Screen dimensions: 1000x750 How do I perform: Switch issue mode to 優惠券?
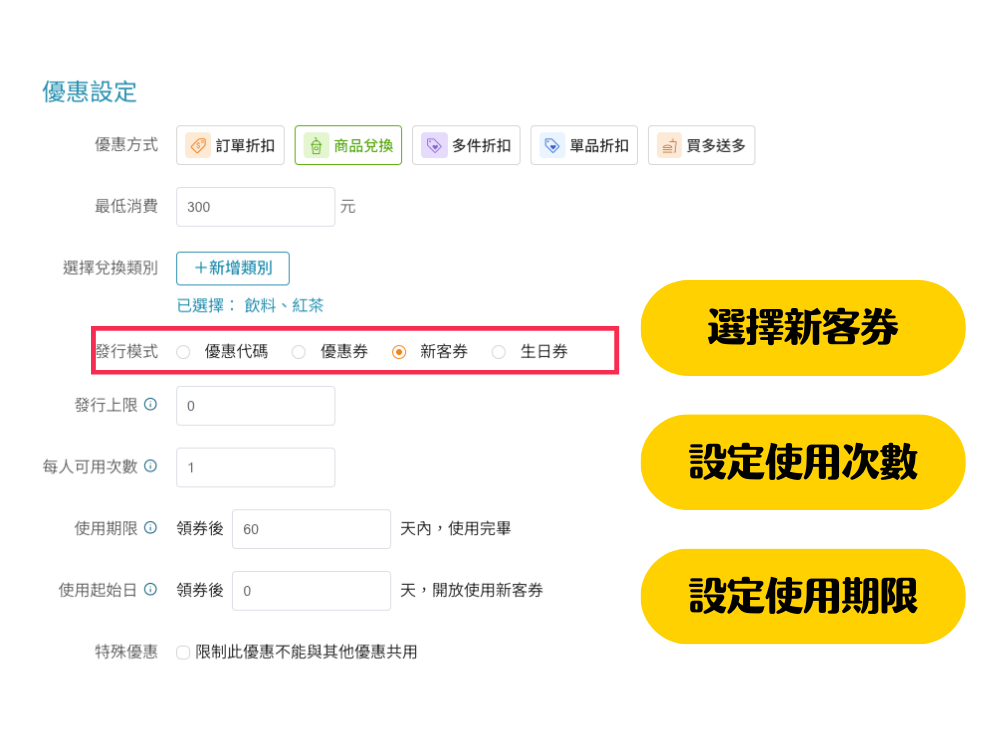click(x=299, y=352)
